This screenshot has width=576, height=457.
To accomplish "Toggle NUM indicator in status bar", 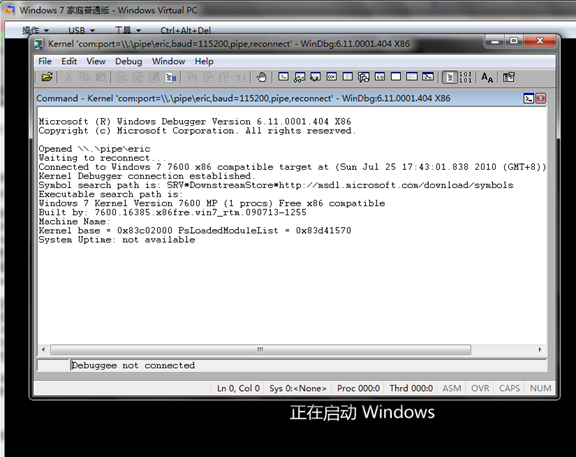I will pyautogui.click(x=540, y=388).
